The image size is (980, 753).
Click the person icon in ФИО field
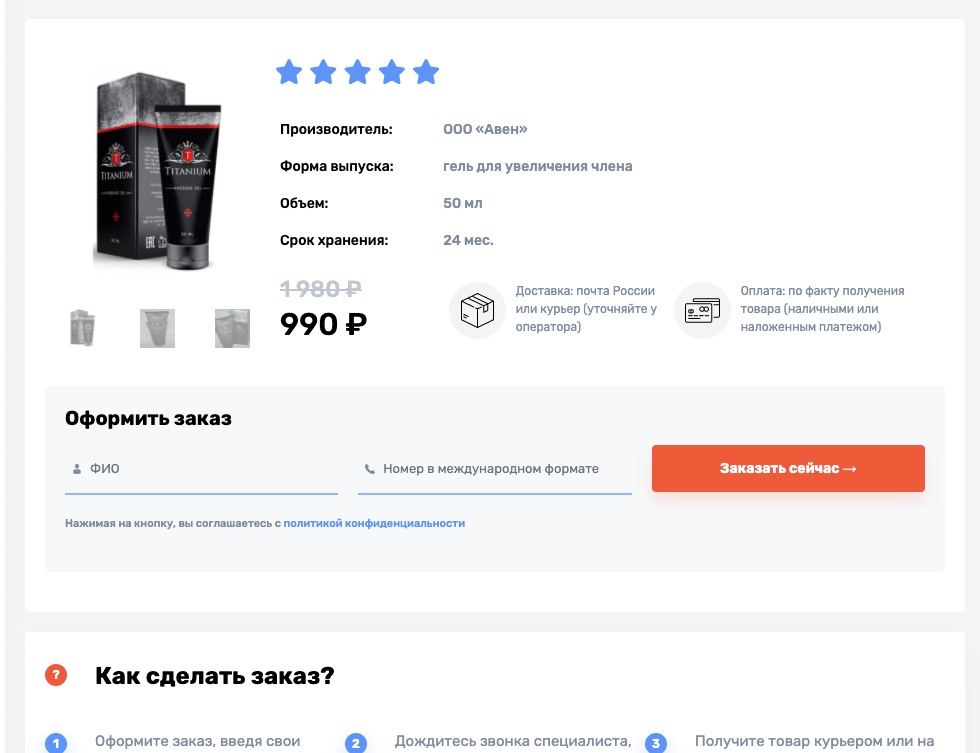tap(76, 469)
